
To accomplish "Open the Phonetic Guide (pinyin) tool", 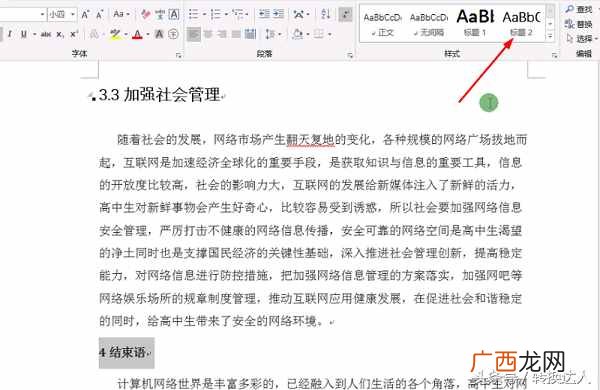I will [160, 15].
